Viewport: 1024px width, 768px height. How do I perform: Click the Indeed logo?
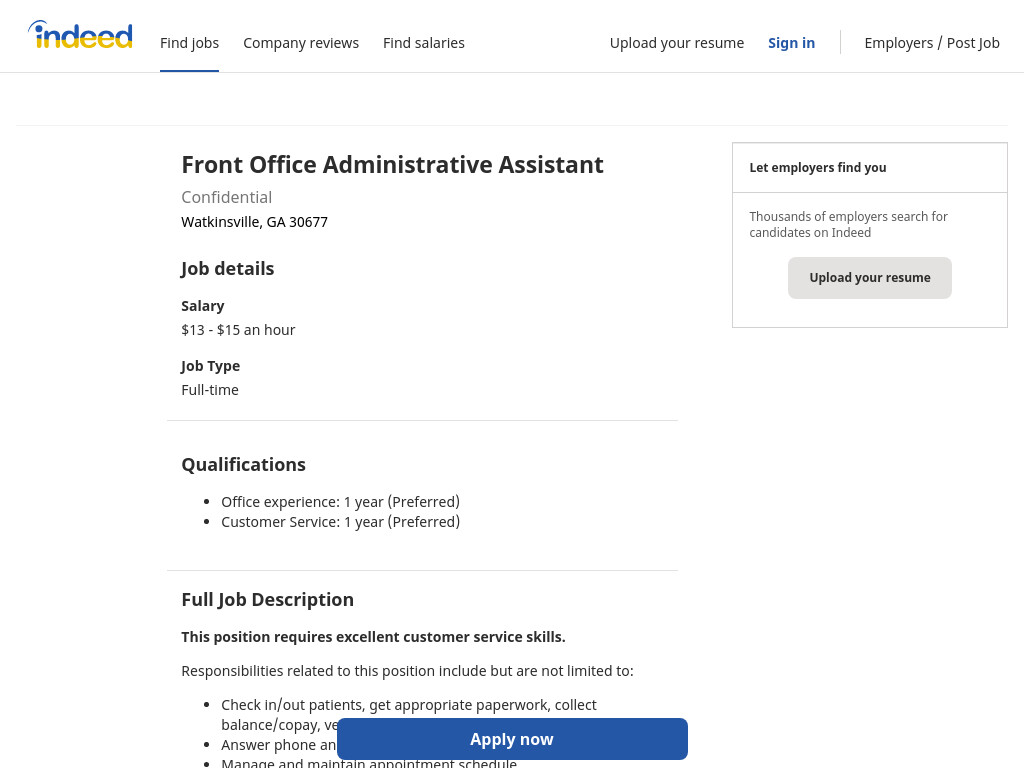(80, 35)
